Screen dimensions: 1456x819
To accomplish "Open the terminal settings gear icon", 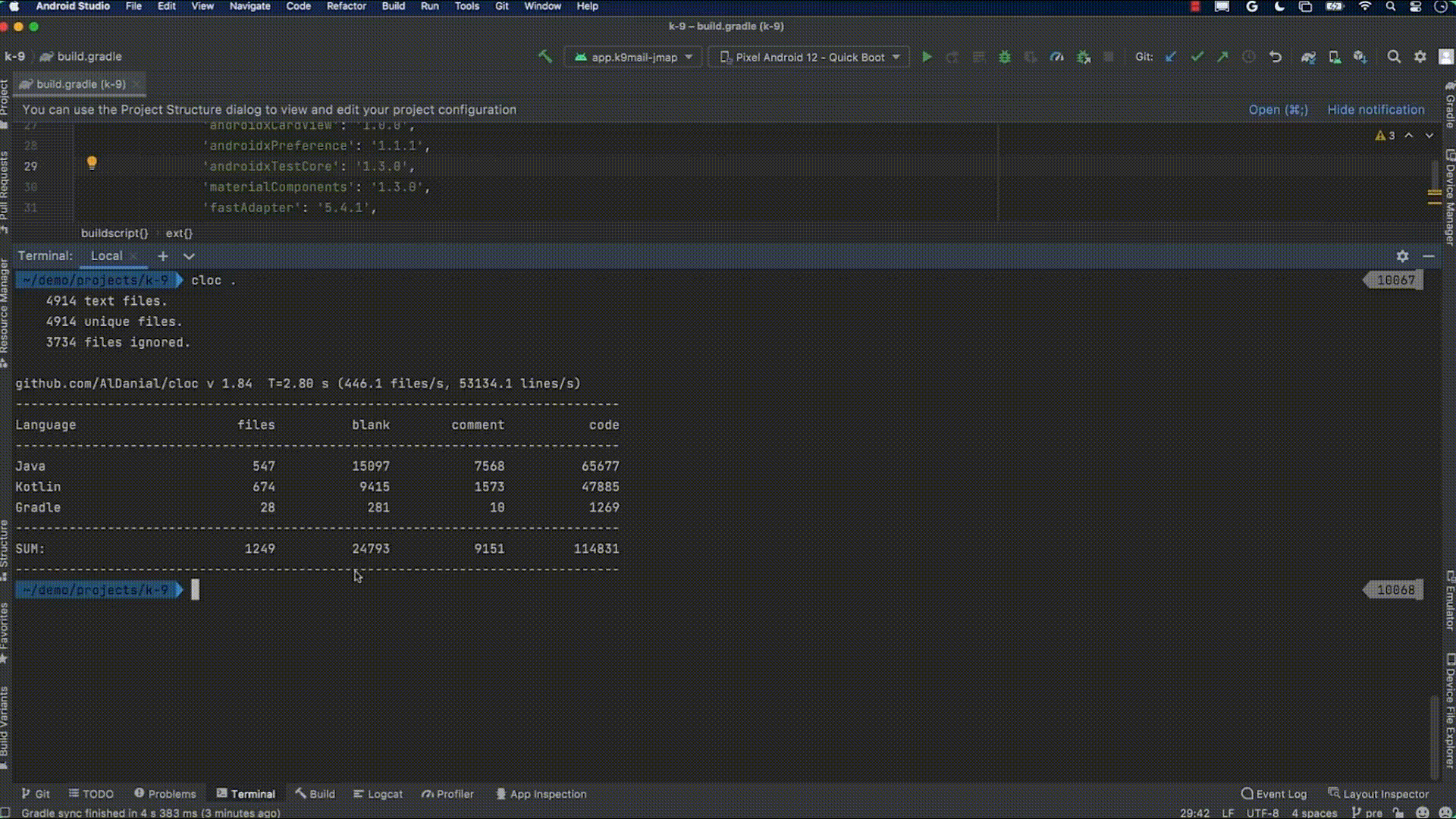I will click(x=1404, y=256).
